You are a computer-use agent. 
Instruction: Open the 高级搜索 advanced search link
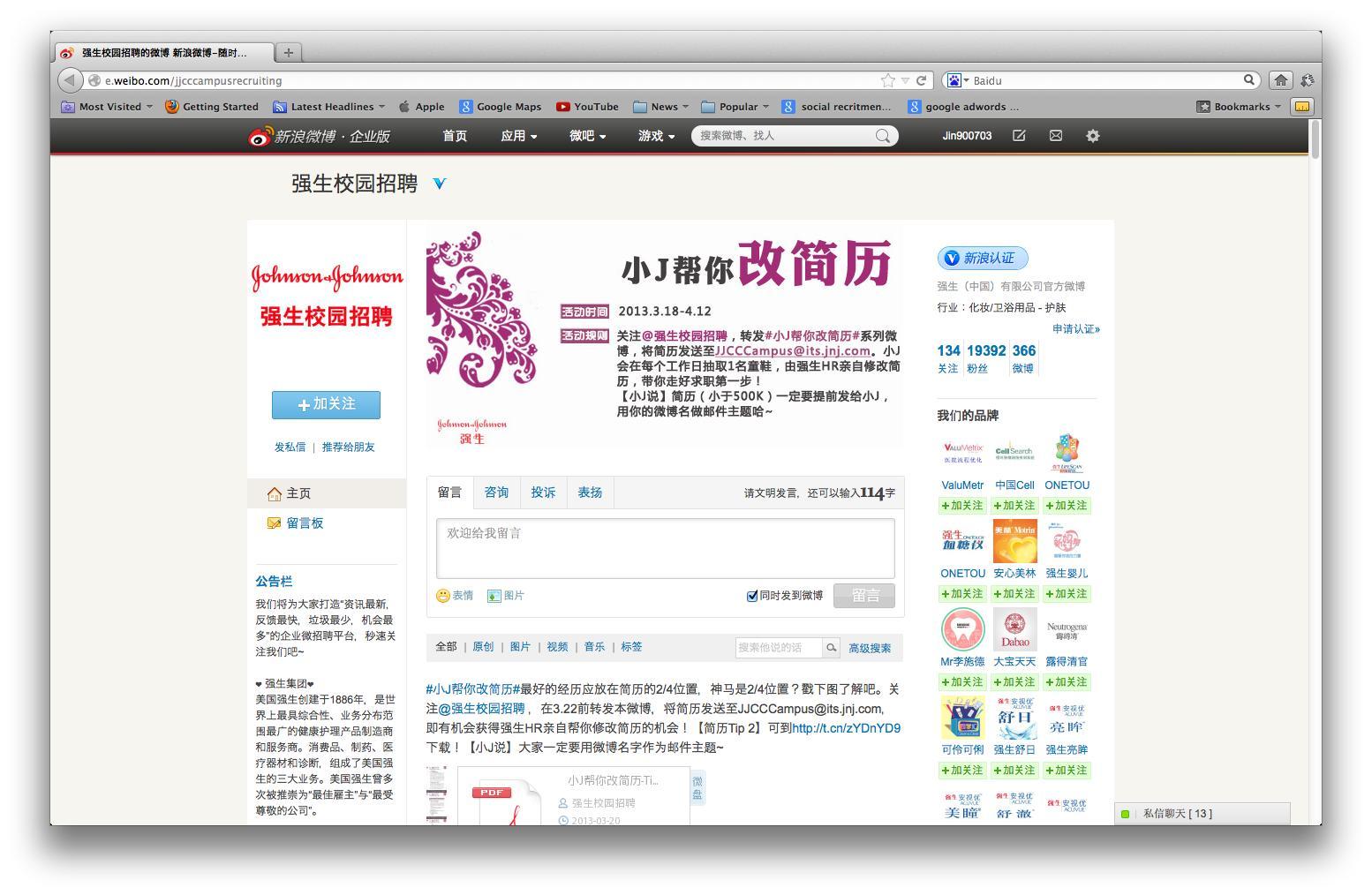[x=870, y=648]
